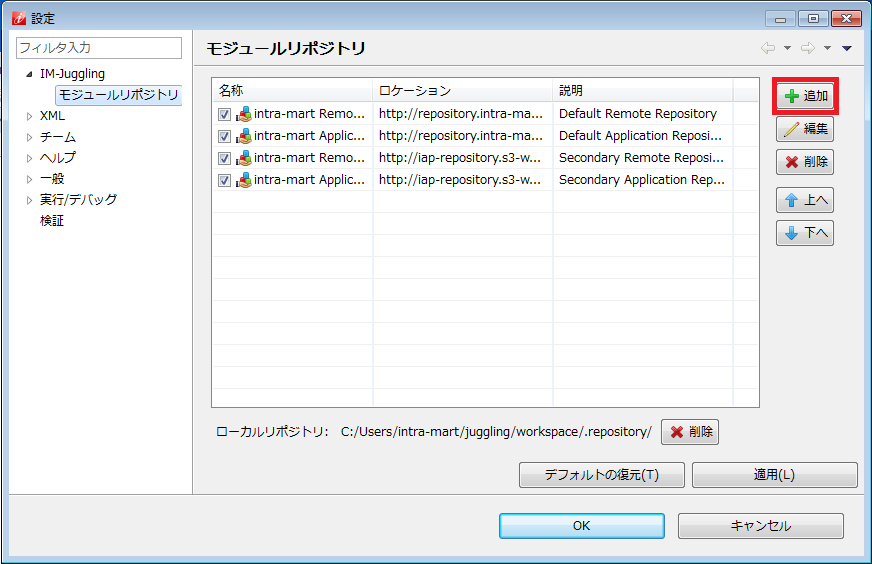Delete local repository with 削除 button
This screenshot has height=564, width=872.
tap(690, 432)
